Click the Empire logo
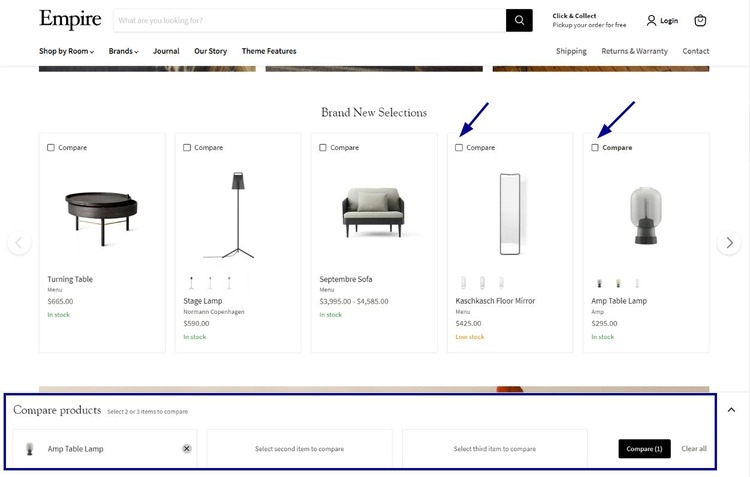This screenshot has height=477, width=750. click(70, 19)
